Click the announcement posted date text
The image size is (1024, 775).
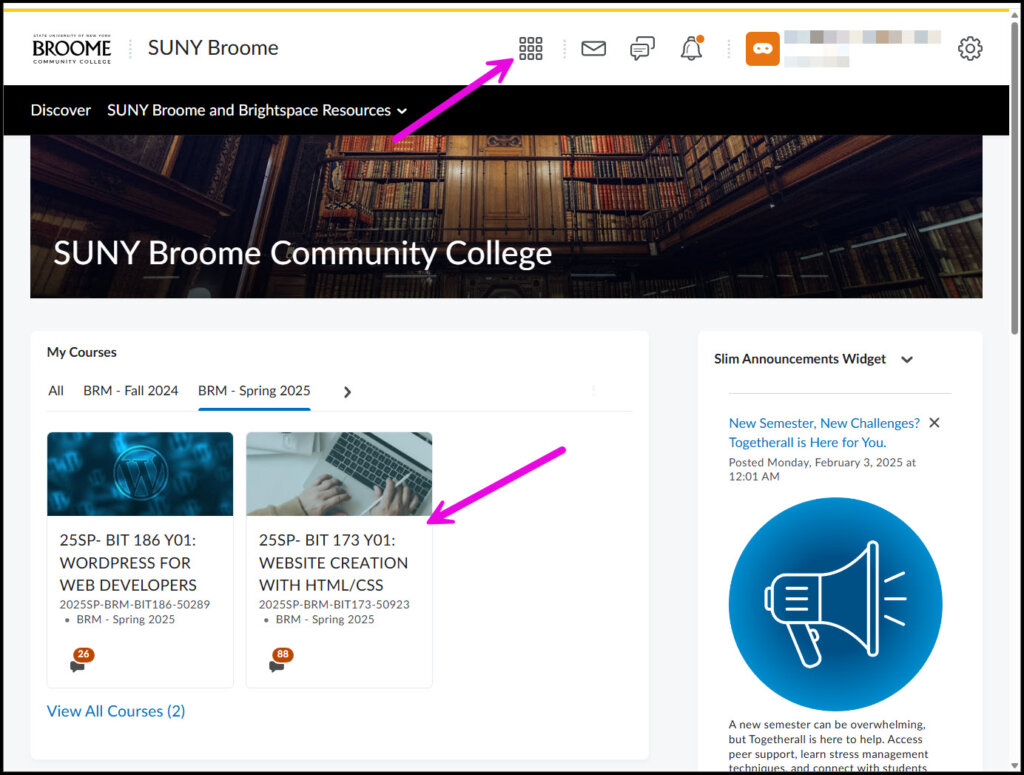tap(822, 469)
